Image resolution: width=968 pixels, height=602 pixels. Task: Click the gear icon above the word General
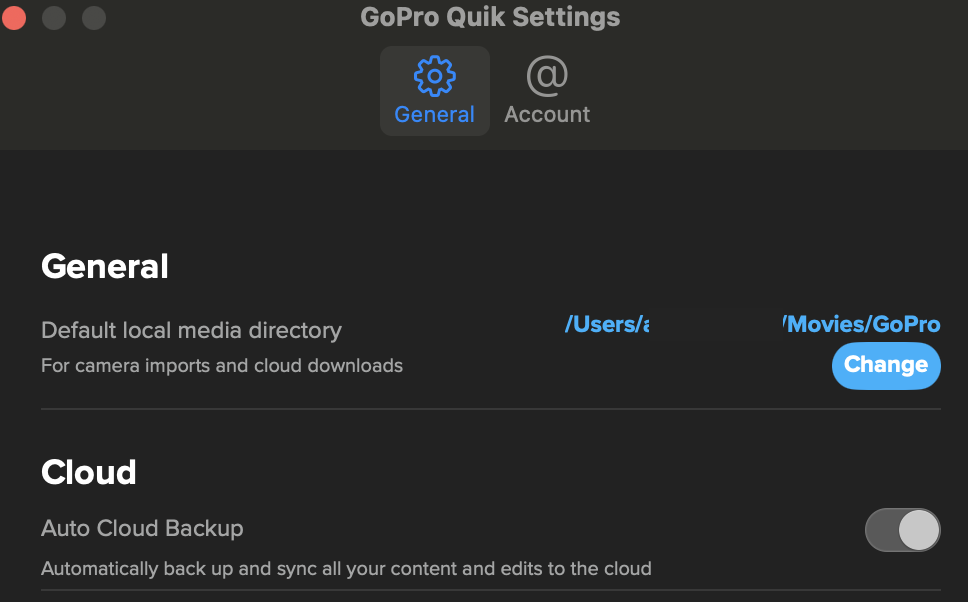[x=434, y=75]
